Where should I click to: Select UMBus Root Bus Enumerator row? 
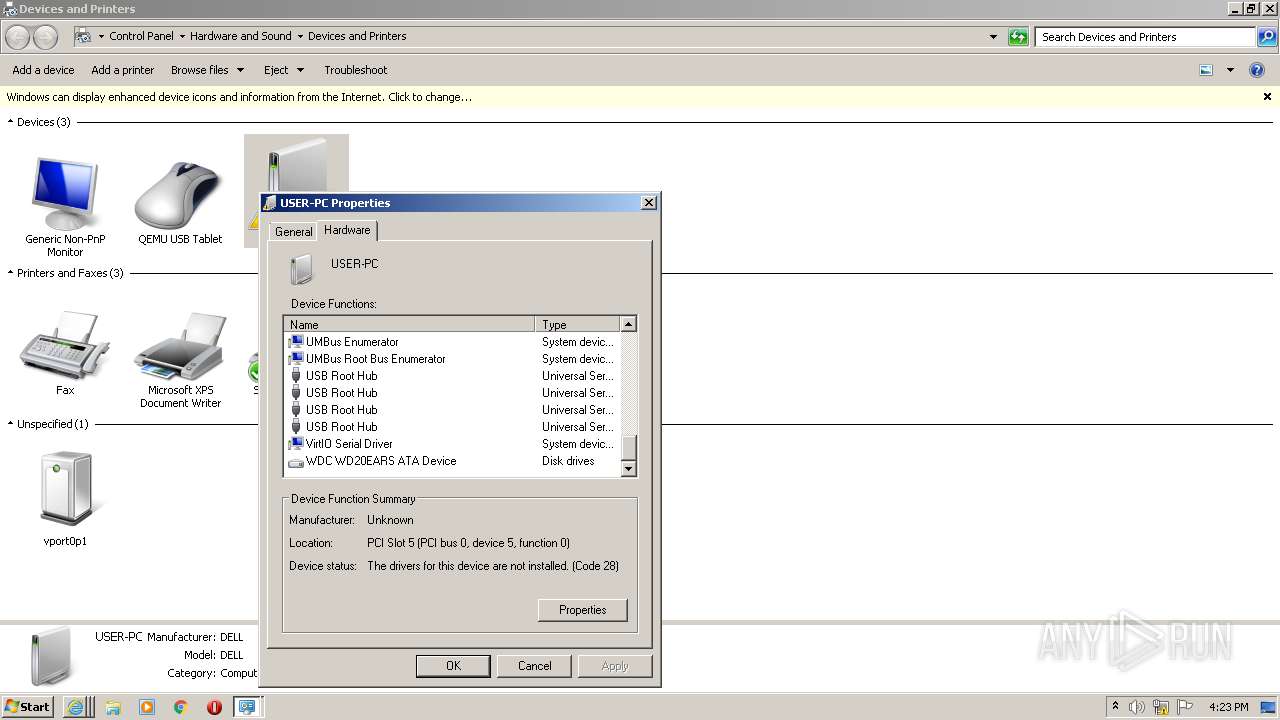[x=453, y=359]
